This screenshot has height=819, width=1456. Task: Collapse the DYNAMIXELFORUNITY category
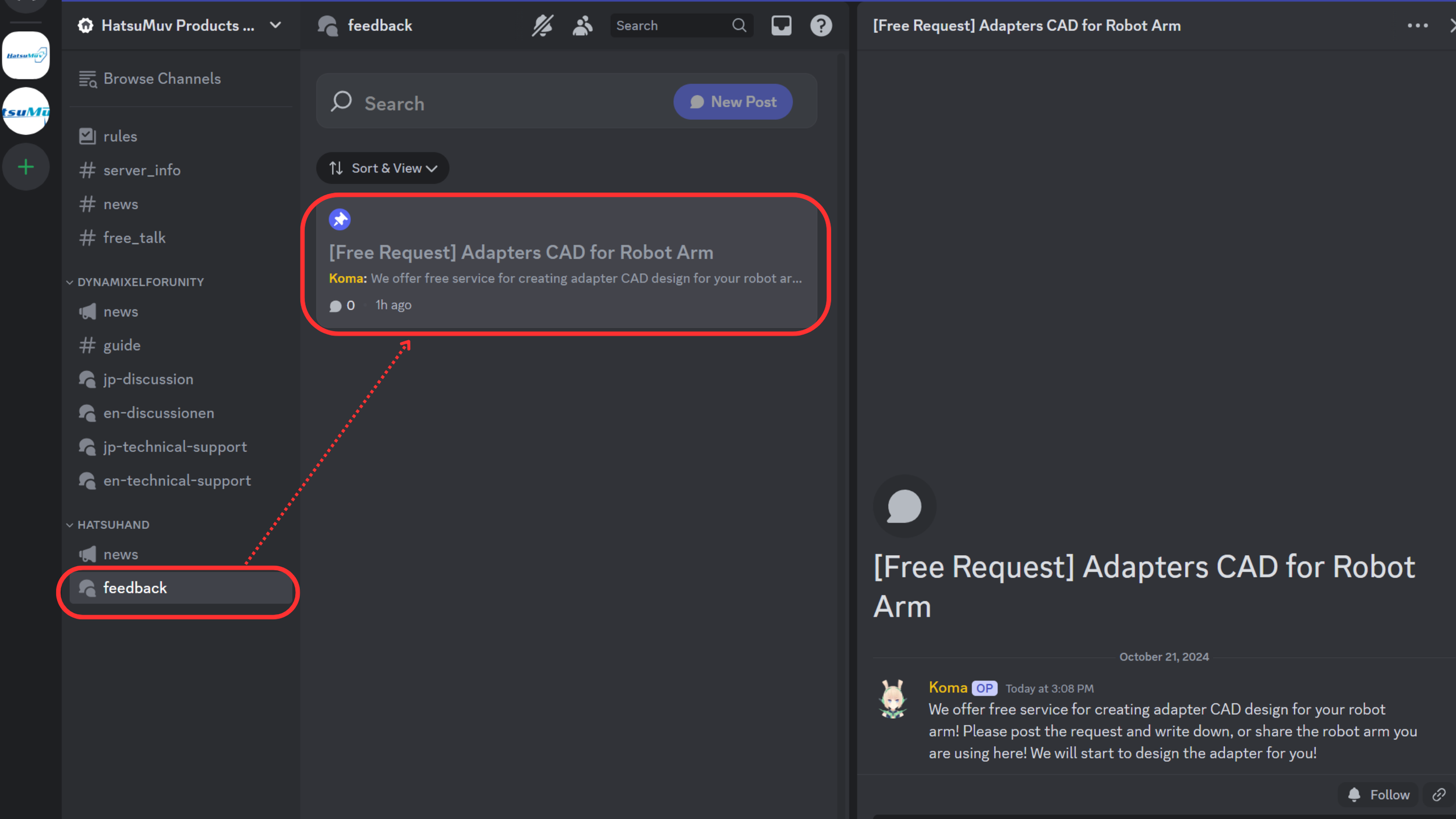click(140, 282)
